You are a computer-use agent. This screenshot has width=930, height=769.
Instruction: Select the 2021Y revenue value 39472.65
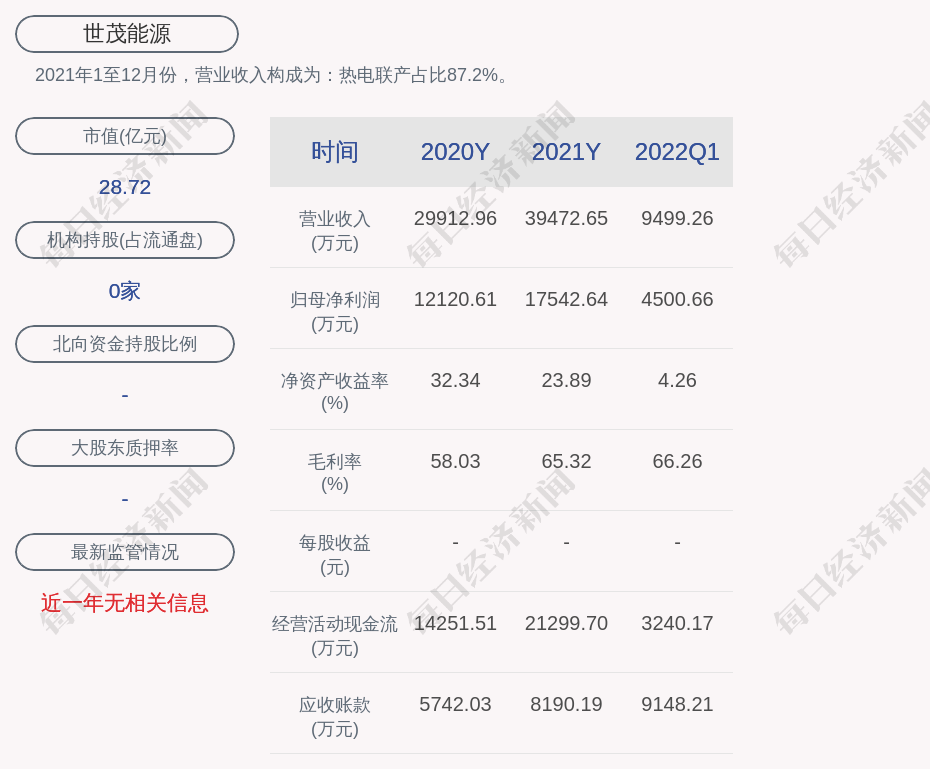pyautogui.click(x=566, y=218)
